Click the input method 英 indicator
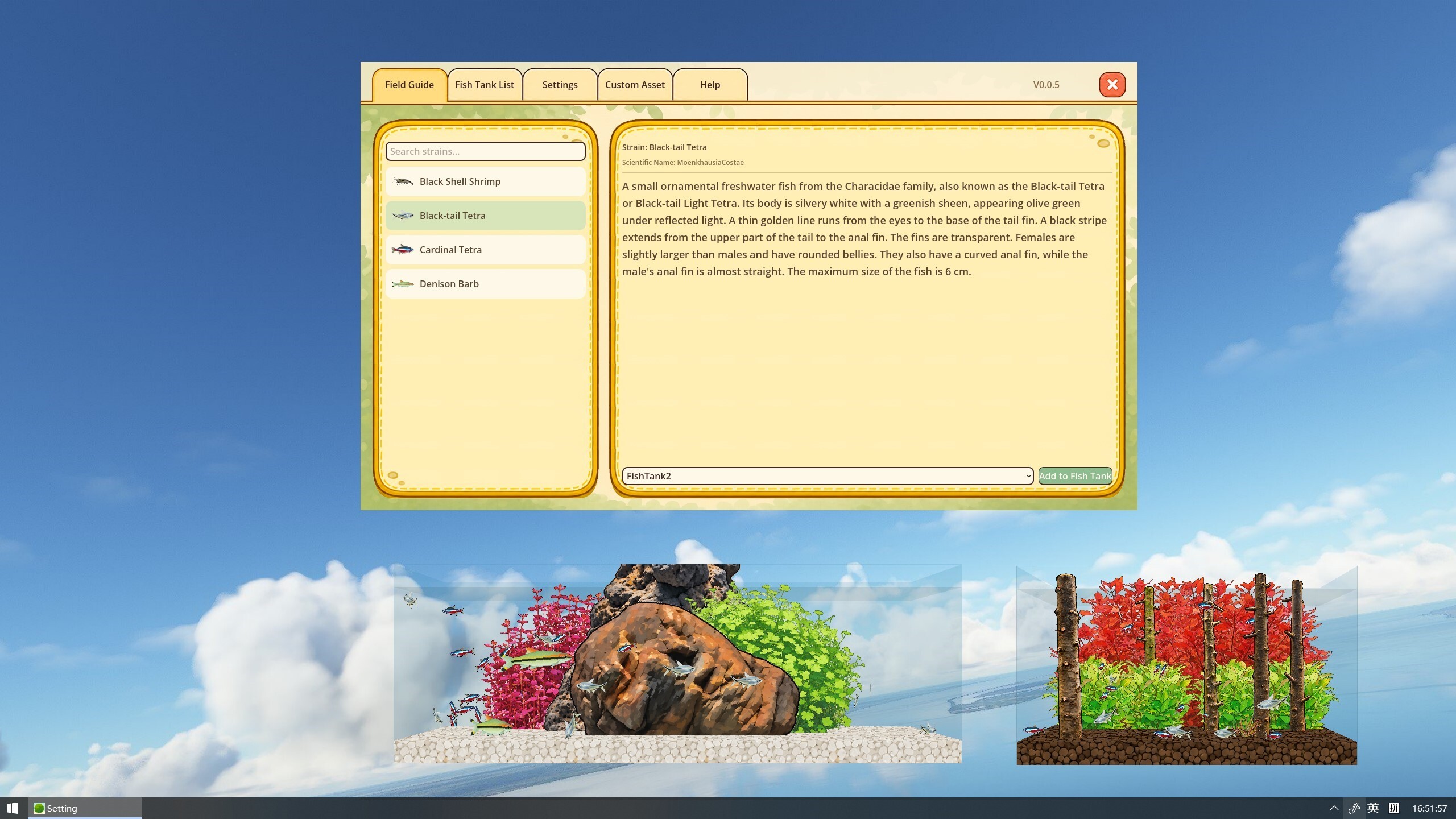1456x819 pixels. (1373, 808)
